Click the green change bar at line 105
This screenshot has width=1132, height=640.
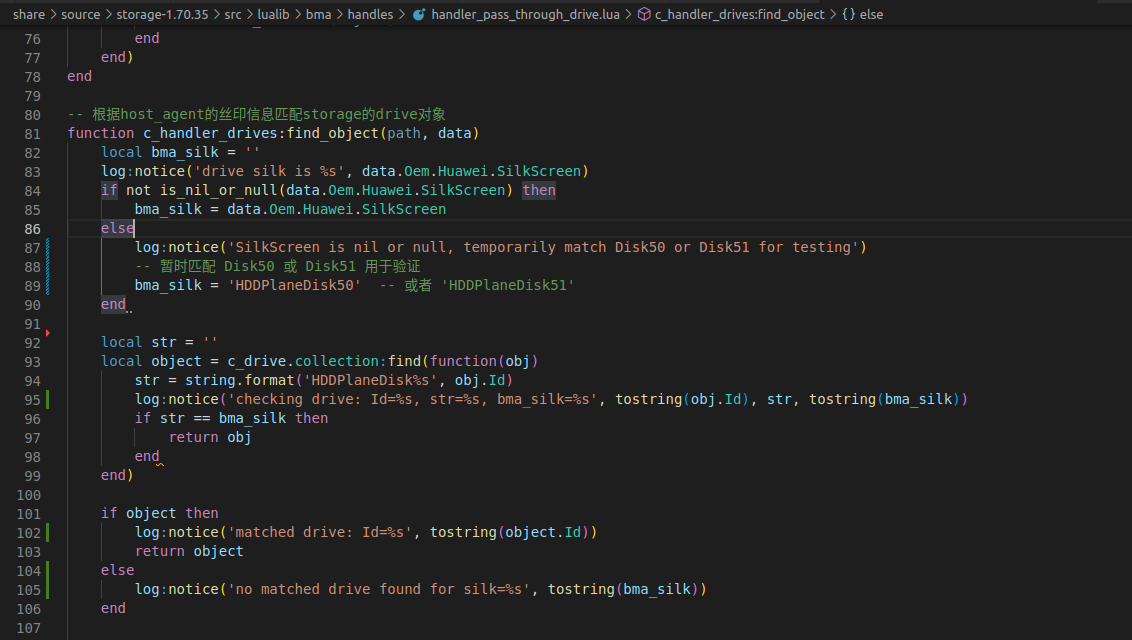coord(47,589)
